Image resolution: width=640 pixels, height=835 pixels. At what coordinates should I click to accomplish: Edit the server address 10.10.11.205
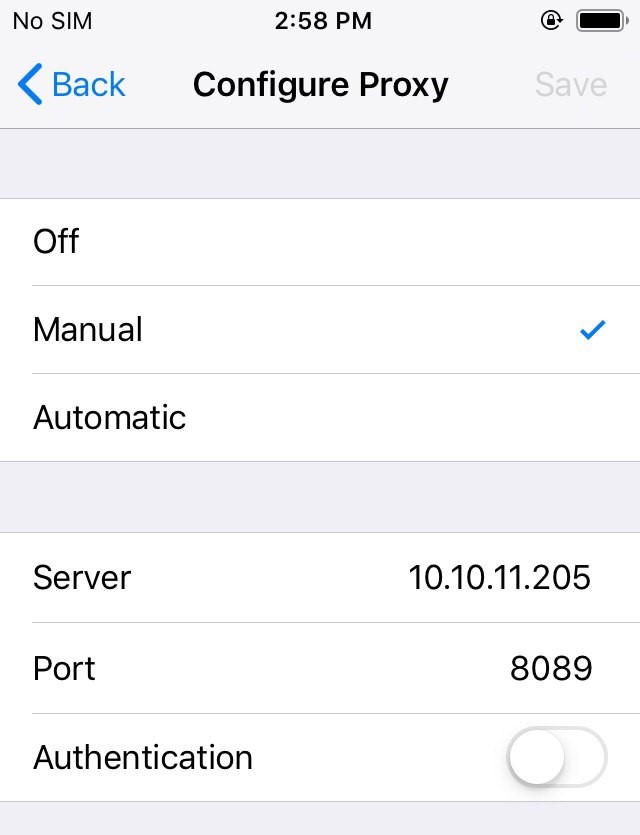[499, 577]
